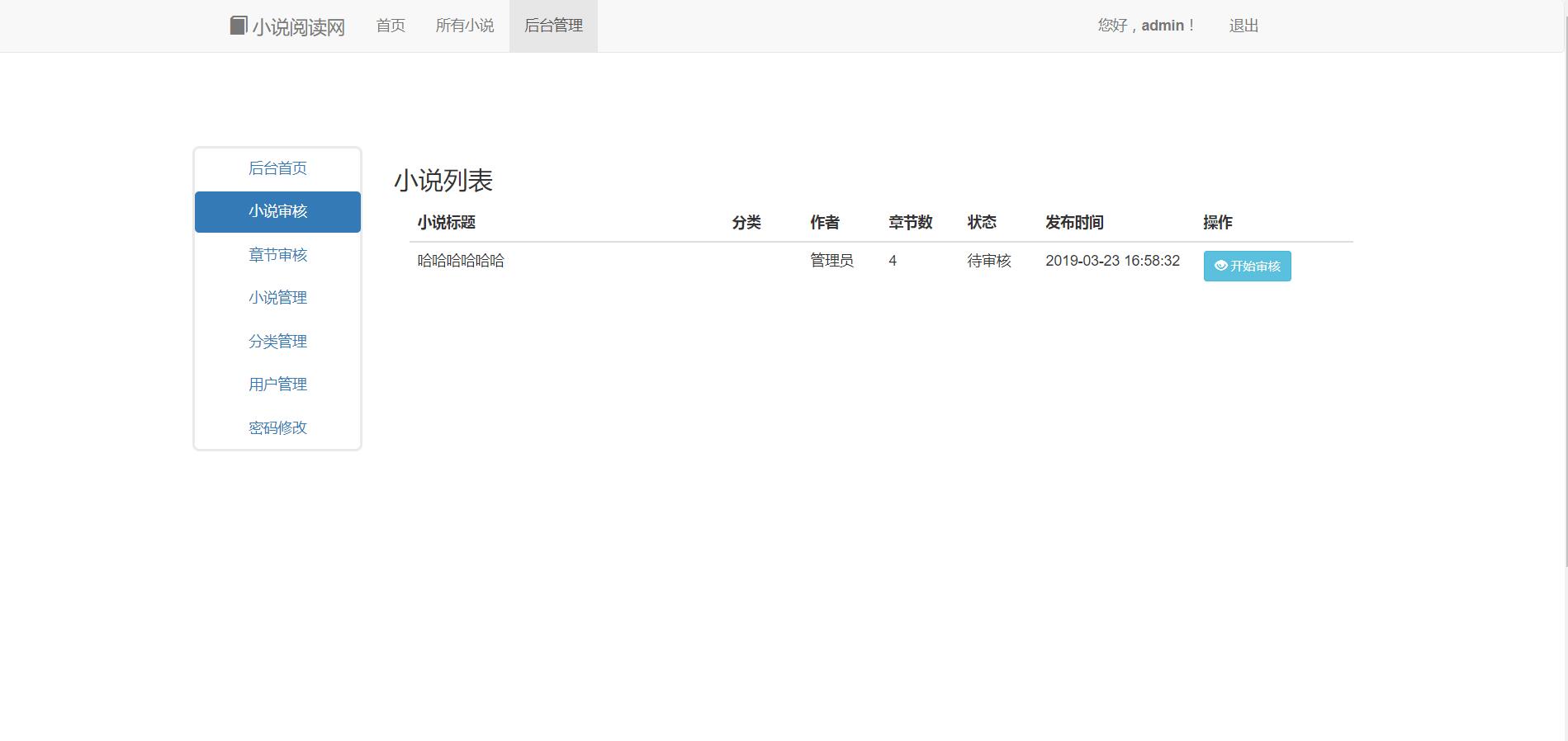Click the 操作 column header
Image resolution: width=1568 pixels, height=741 pixels.
point(1218,223)
